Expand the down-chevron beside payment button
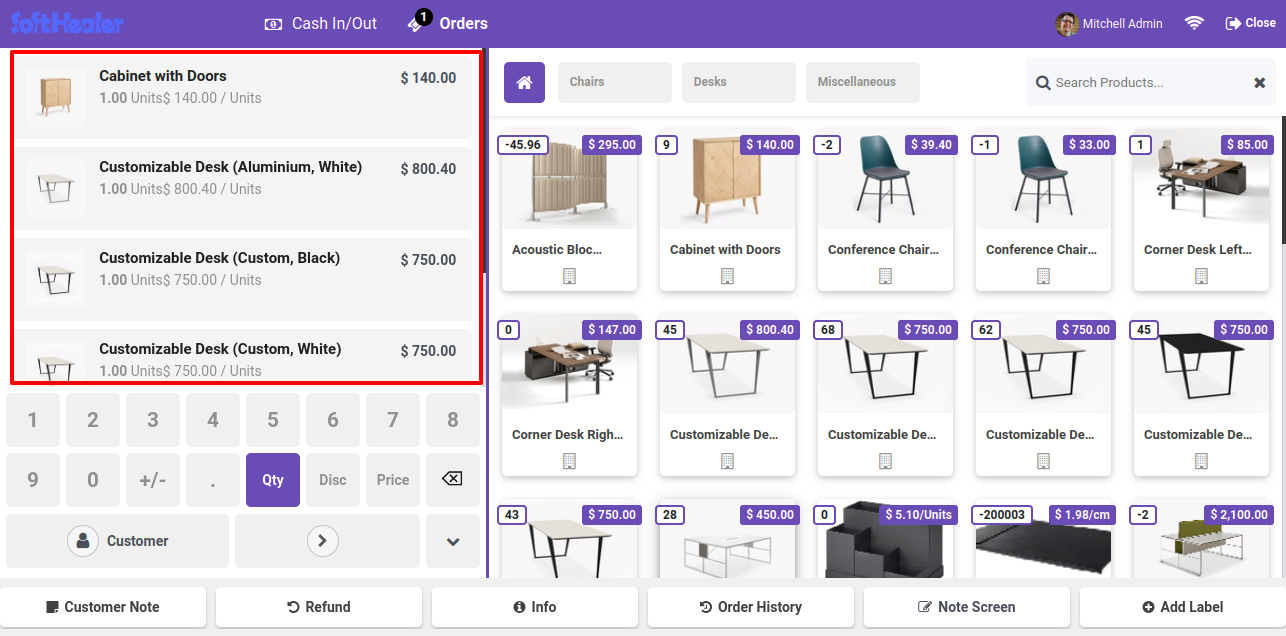The image size is (1286, 636). click(453, 541)
